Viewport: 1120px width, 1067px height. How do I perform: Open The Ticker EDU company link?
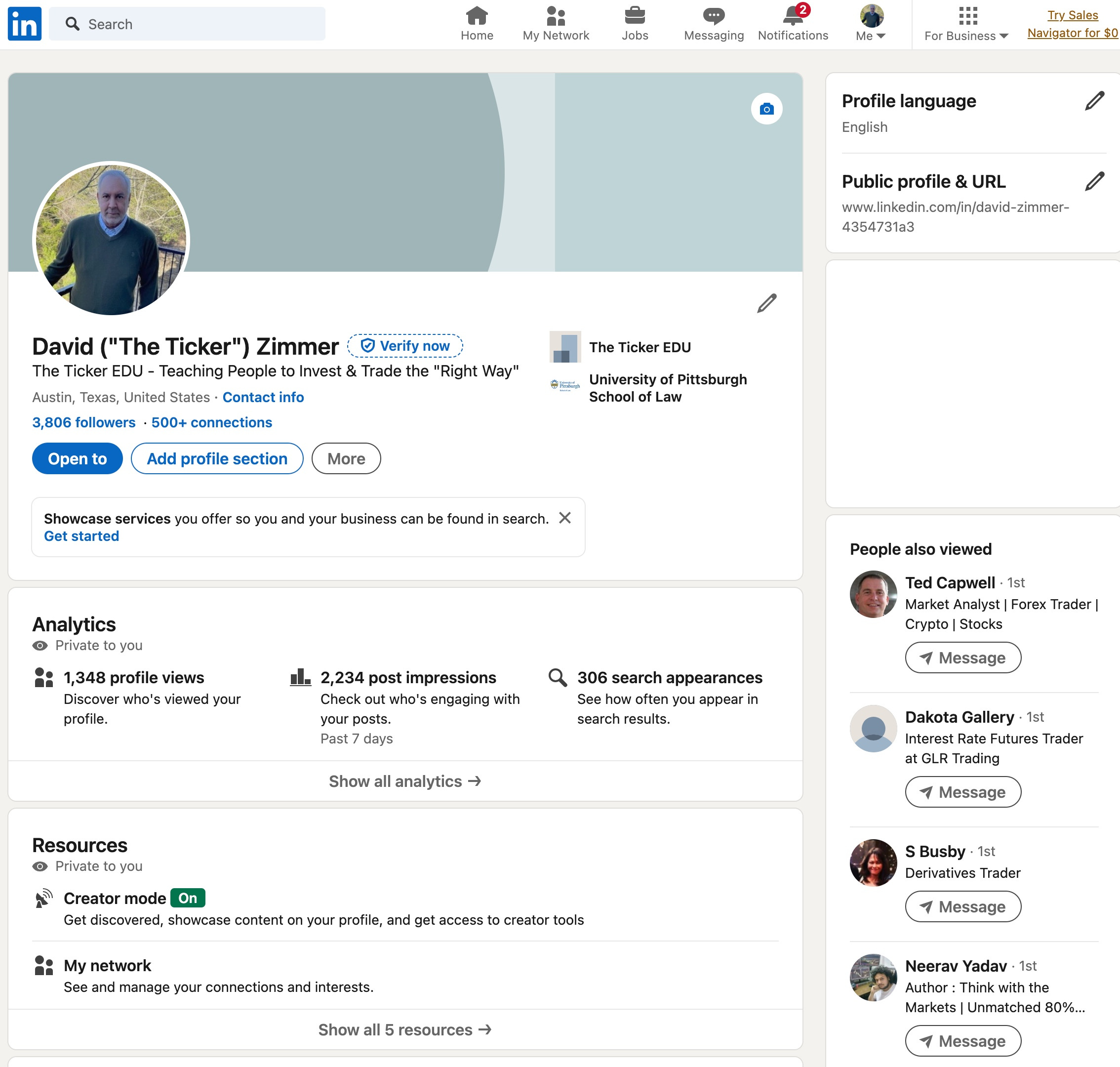[640, 347]
